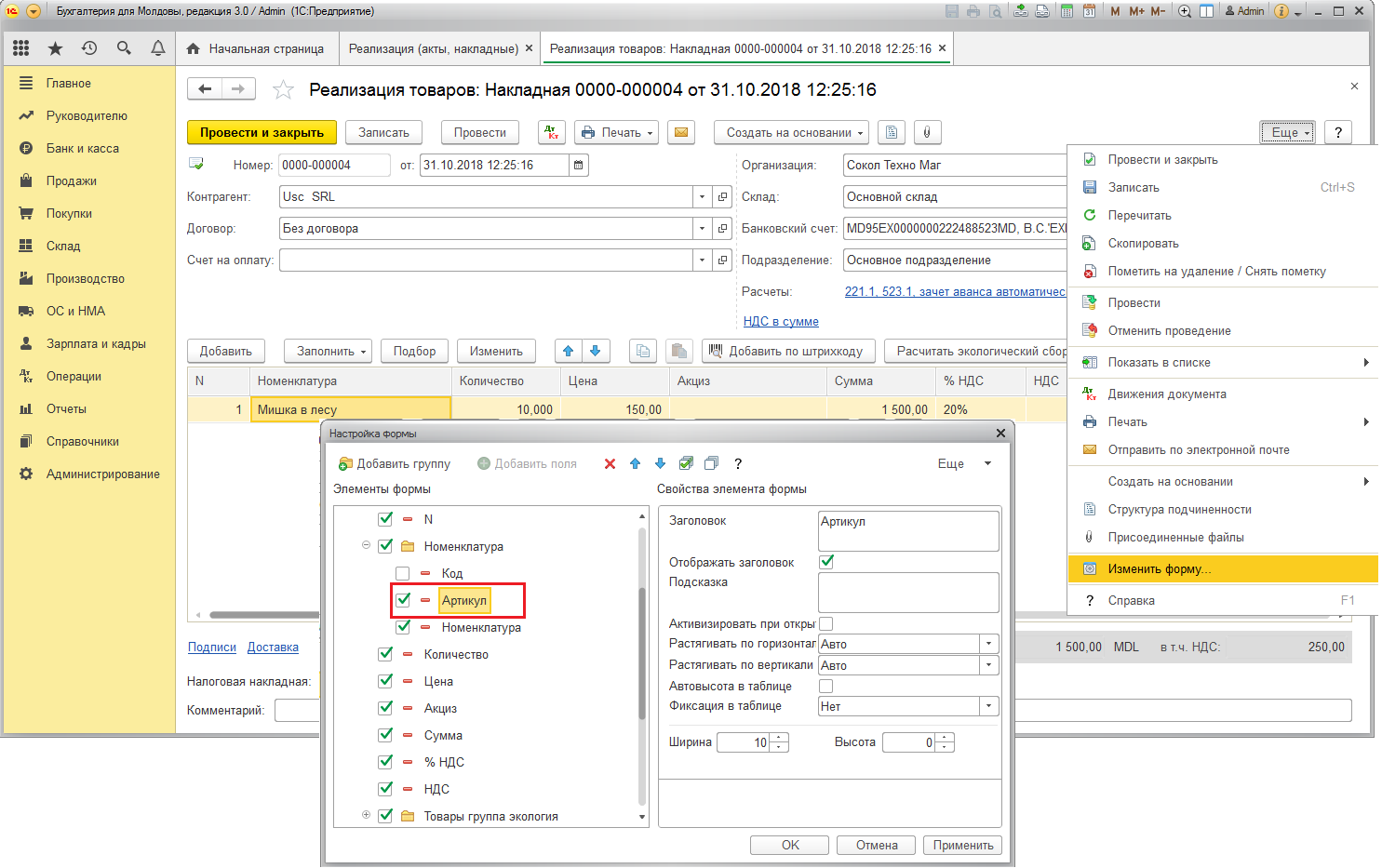Open Договор dropdown arrow
This screenshot has width=1382, height=868.
point(702,228)
